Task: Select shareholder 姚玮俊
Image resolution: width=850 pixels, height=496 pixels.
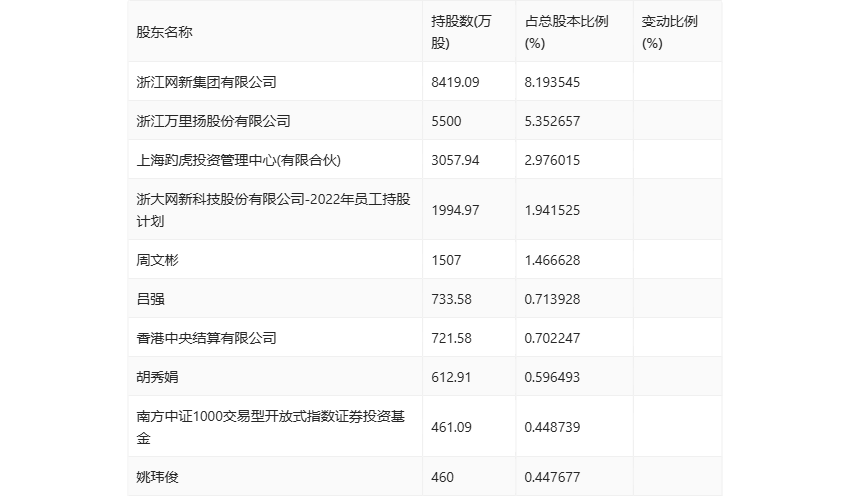Action: click(157, 476)
